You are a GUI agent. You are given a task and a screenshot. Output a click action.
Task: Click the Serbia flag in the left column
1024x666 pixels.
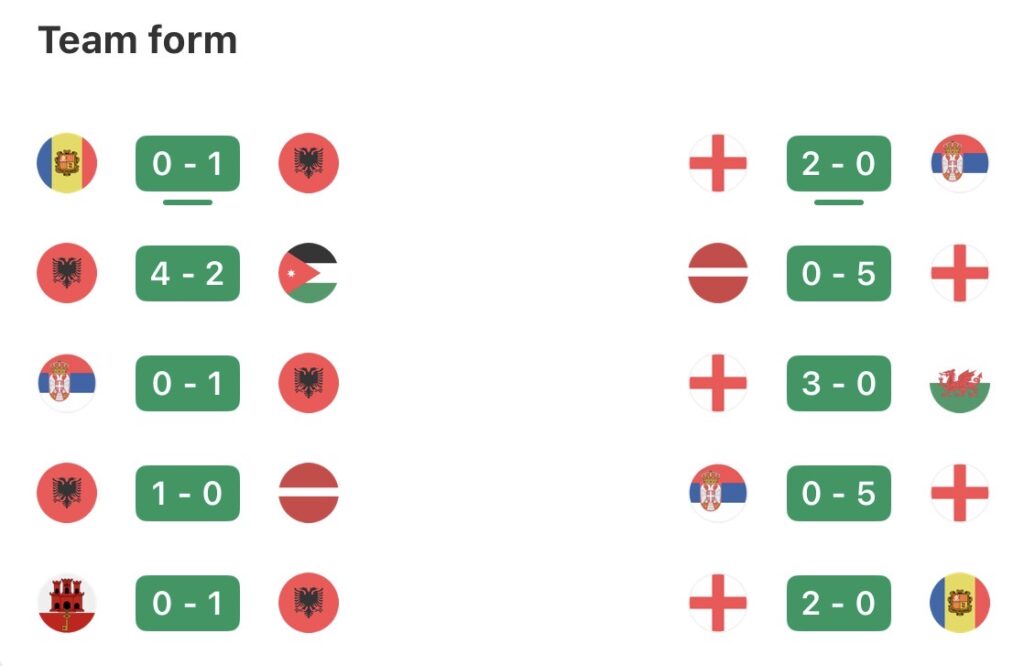(66, 383)
